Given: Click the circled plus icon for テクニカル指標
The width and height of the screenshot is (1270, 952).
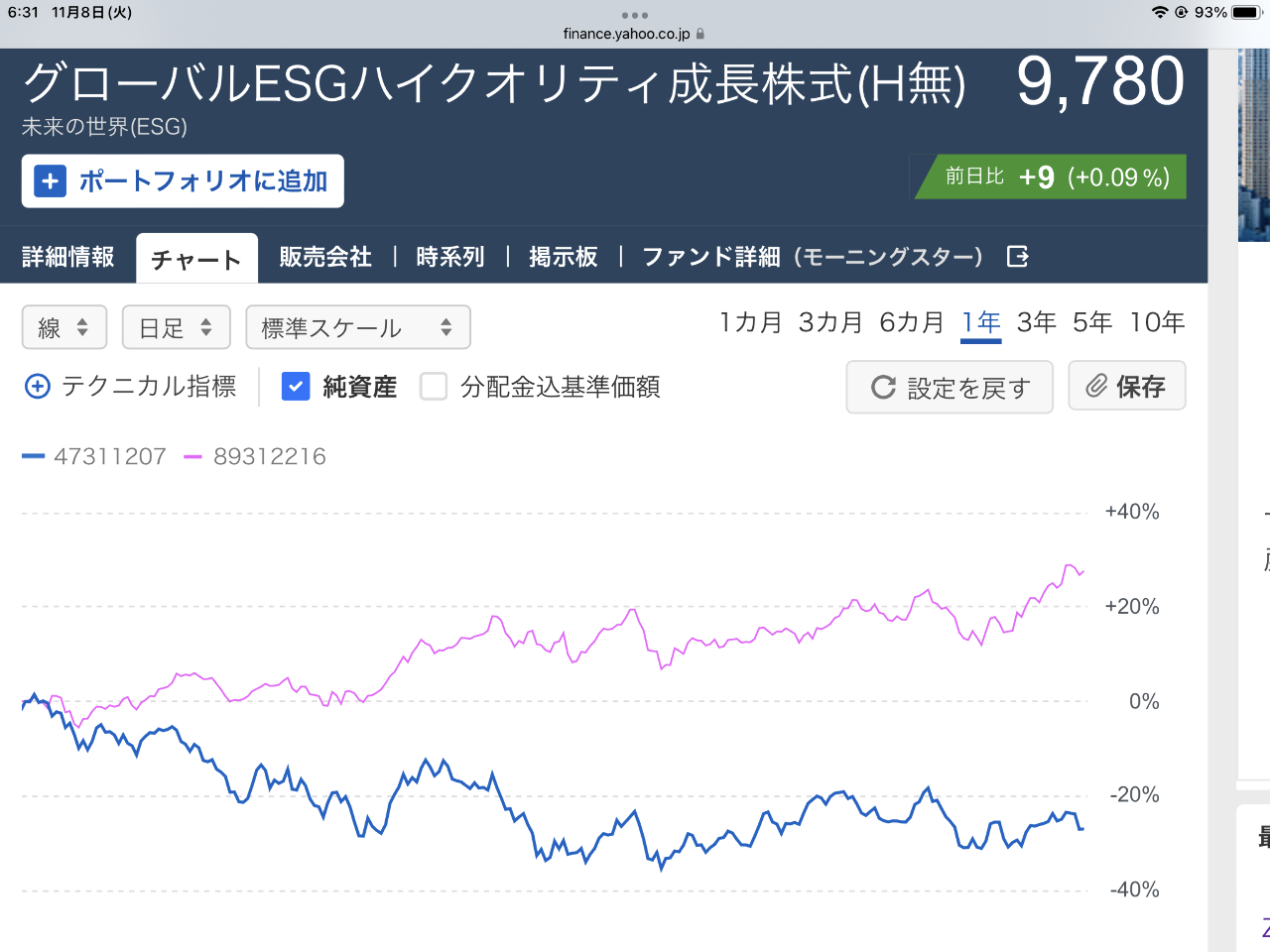Looking at the screenshot, I should pyautogui.click(x=37, y=386).
